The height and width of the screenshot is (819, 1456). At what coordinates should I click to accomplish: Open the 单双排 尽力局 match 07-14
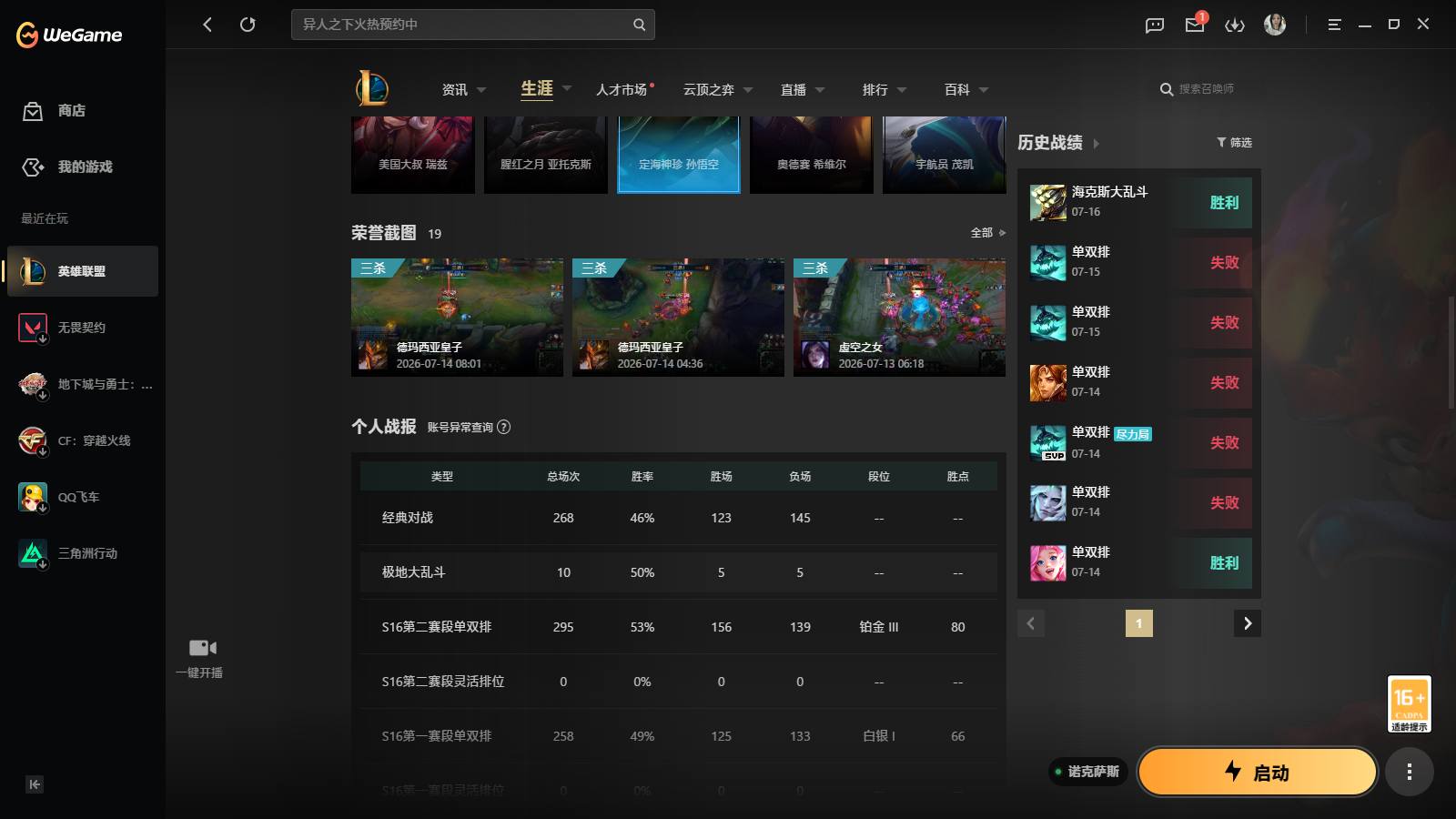(1139, 442)
